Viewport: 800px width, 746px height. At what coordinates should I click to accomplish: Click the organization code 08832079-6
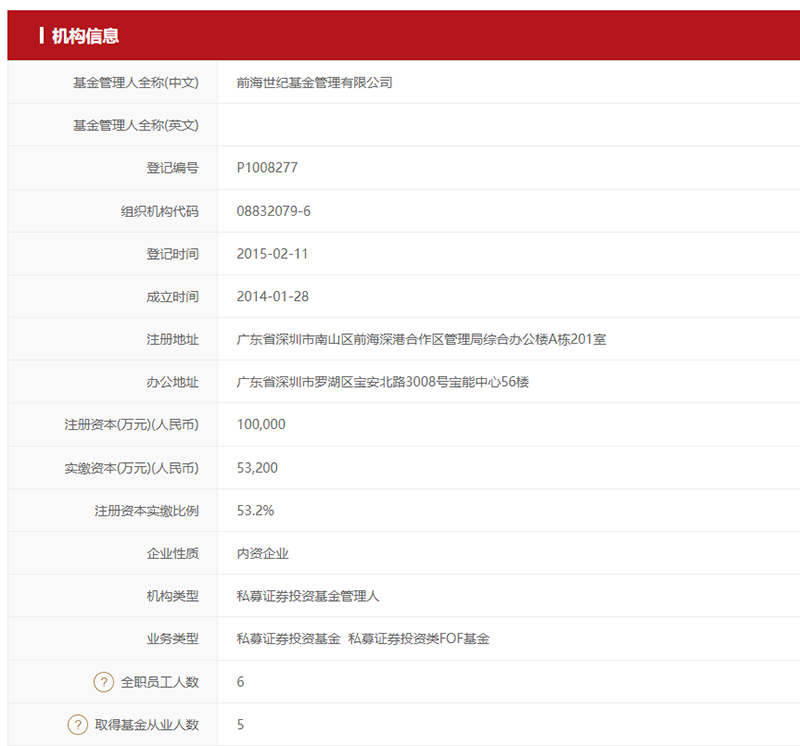274,211
